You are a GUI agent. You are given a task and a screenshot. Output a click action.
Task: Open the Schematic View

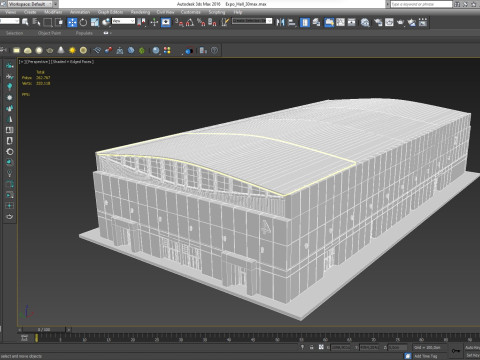[352, 22]
